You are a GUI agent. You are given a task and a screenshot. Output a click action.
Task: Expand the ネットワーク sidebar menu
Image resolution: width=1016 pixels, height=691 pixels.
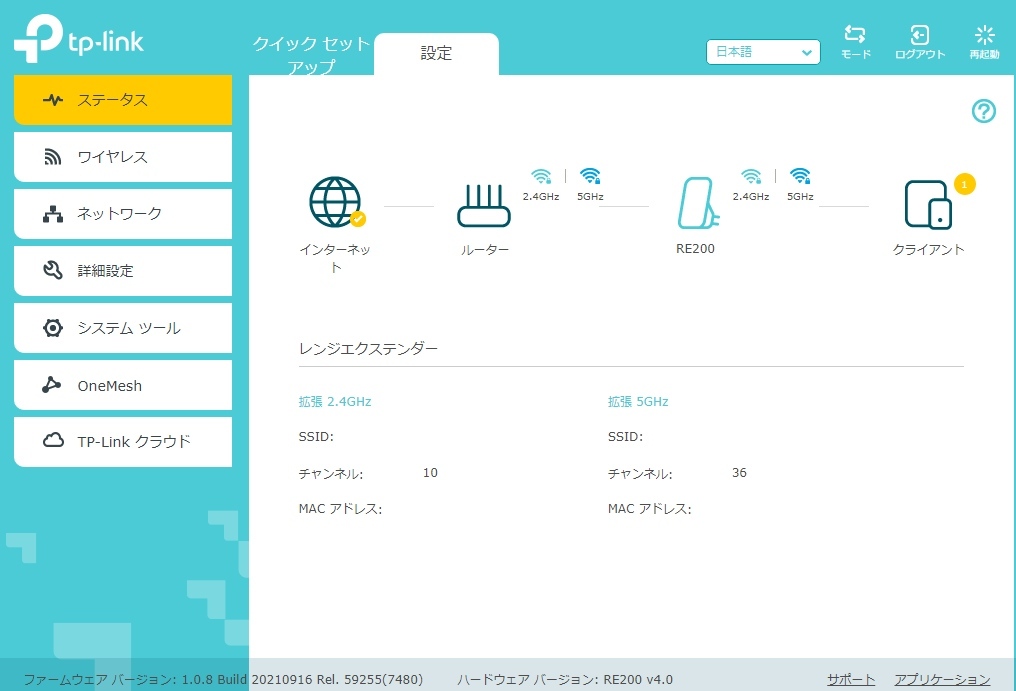coord(123,214)
